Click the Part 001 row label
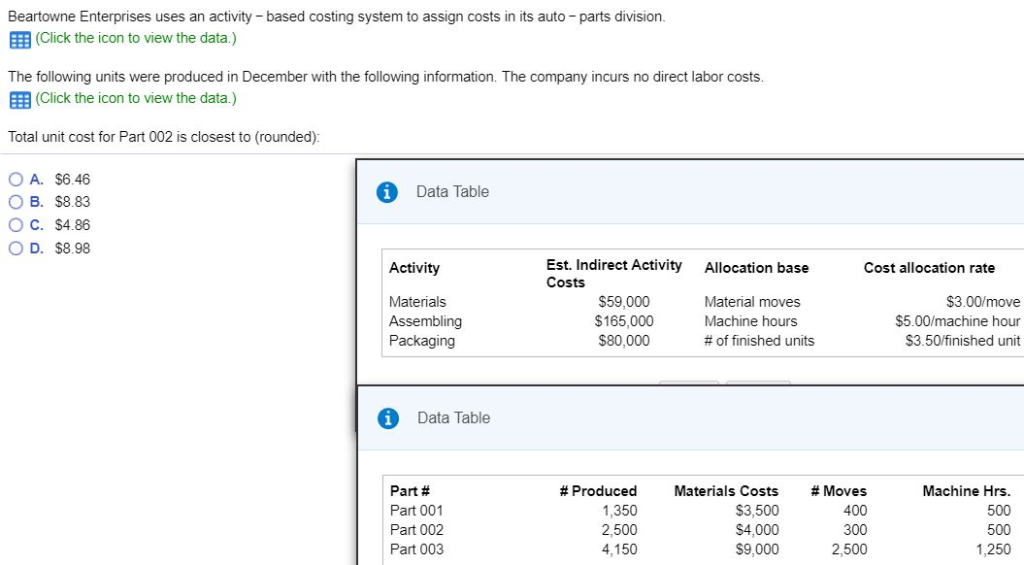Screen dimensions: 1024x565 pyautogui.click(x=416, y=511)
